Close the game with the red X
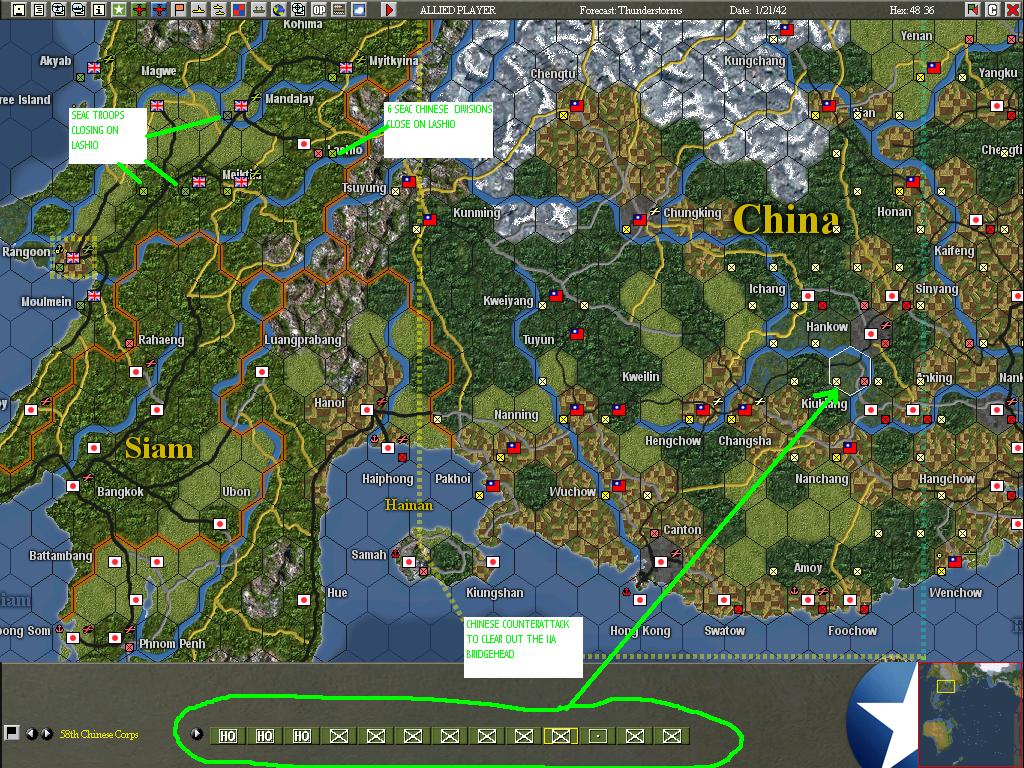This screenshot has width=1024, height=768. 1012,10
